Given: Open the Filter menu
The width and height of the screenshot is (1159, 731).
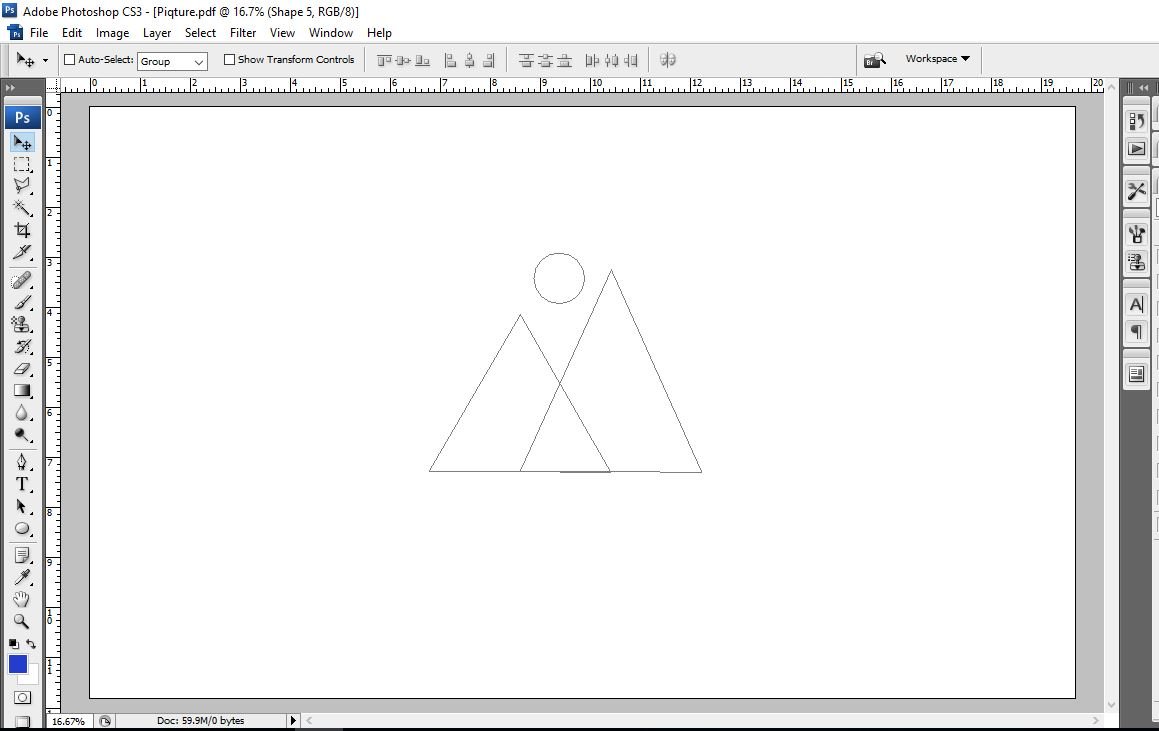Looking at the screenshot, I should pyautogui.click(x=242, y=33).
